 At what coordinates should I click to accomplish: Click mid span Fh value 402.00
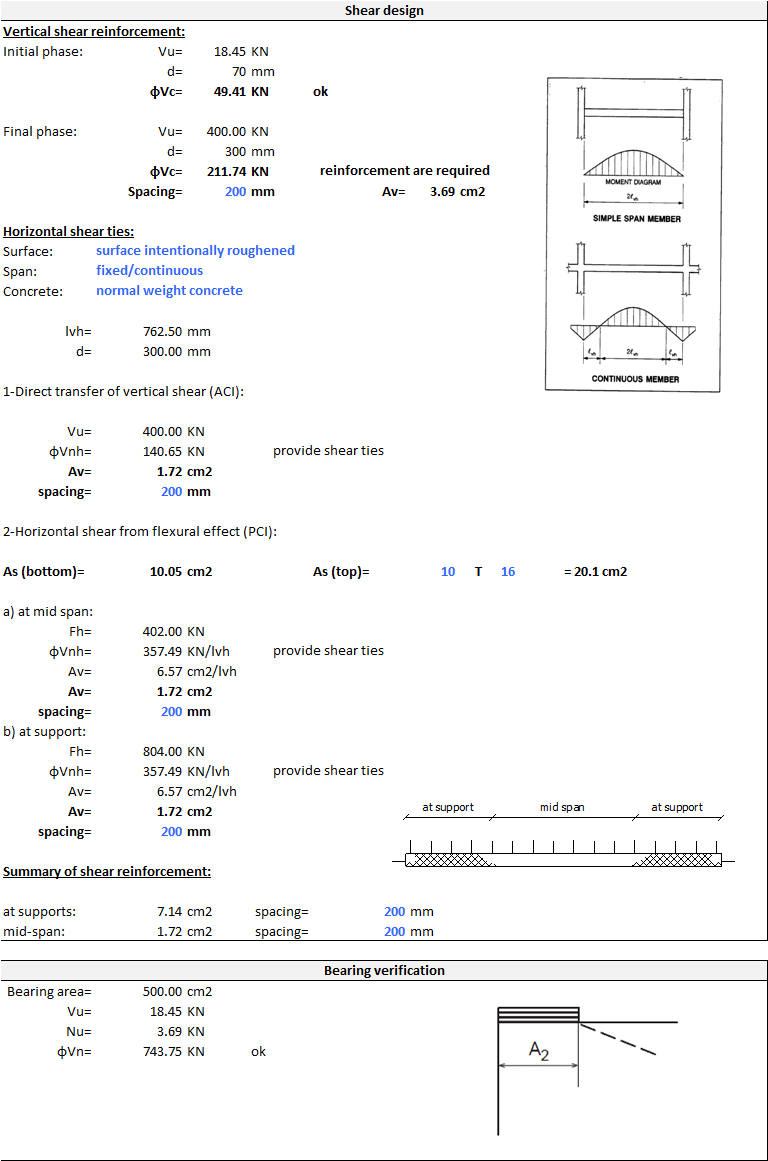pyautogui.click(x=163, y=632)
